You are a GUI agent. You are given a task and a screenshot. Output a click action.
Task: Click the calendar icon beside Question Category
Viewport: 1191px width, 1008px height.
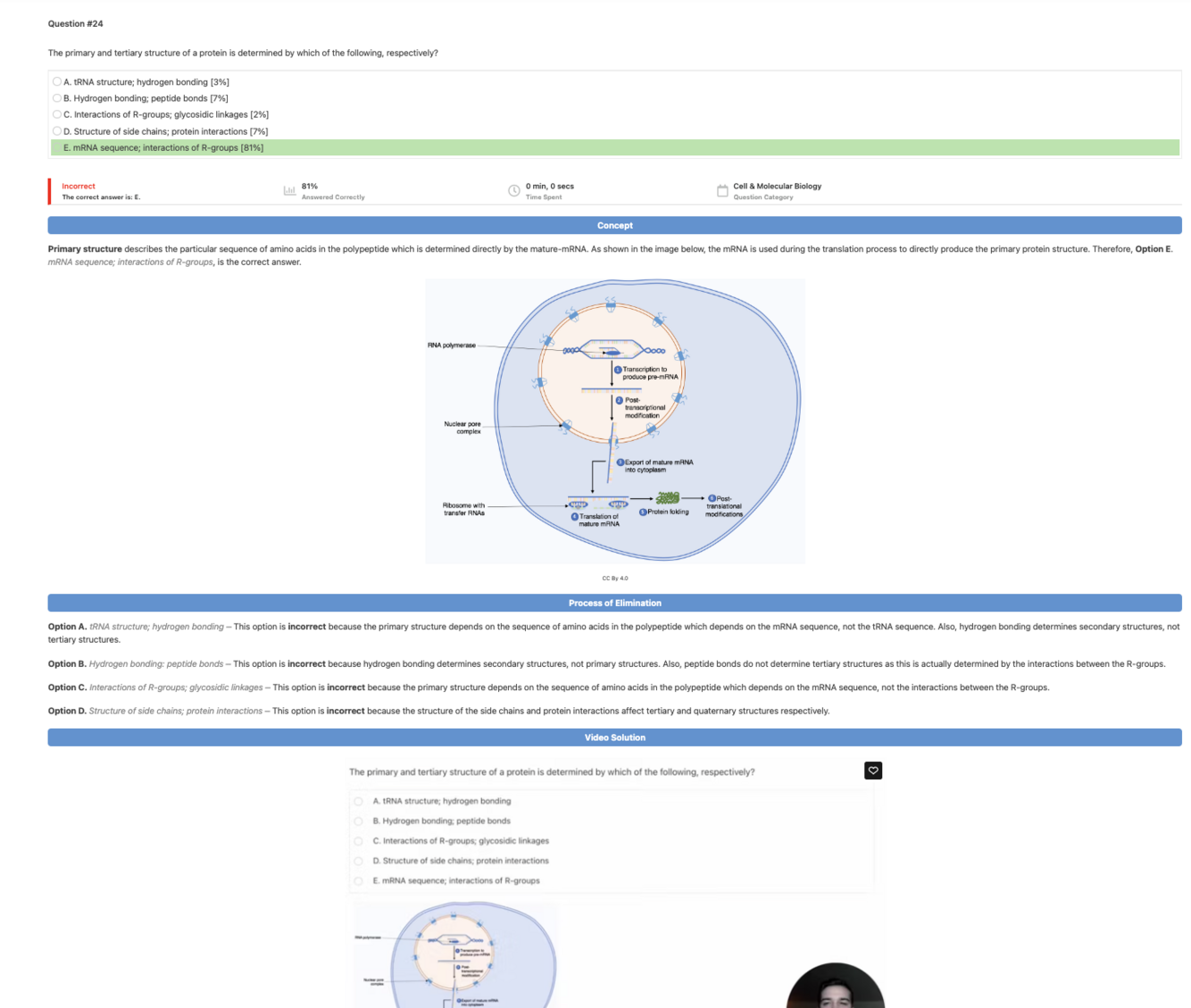pos(722,190)
